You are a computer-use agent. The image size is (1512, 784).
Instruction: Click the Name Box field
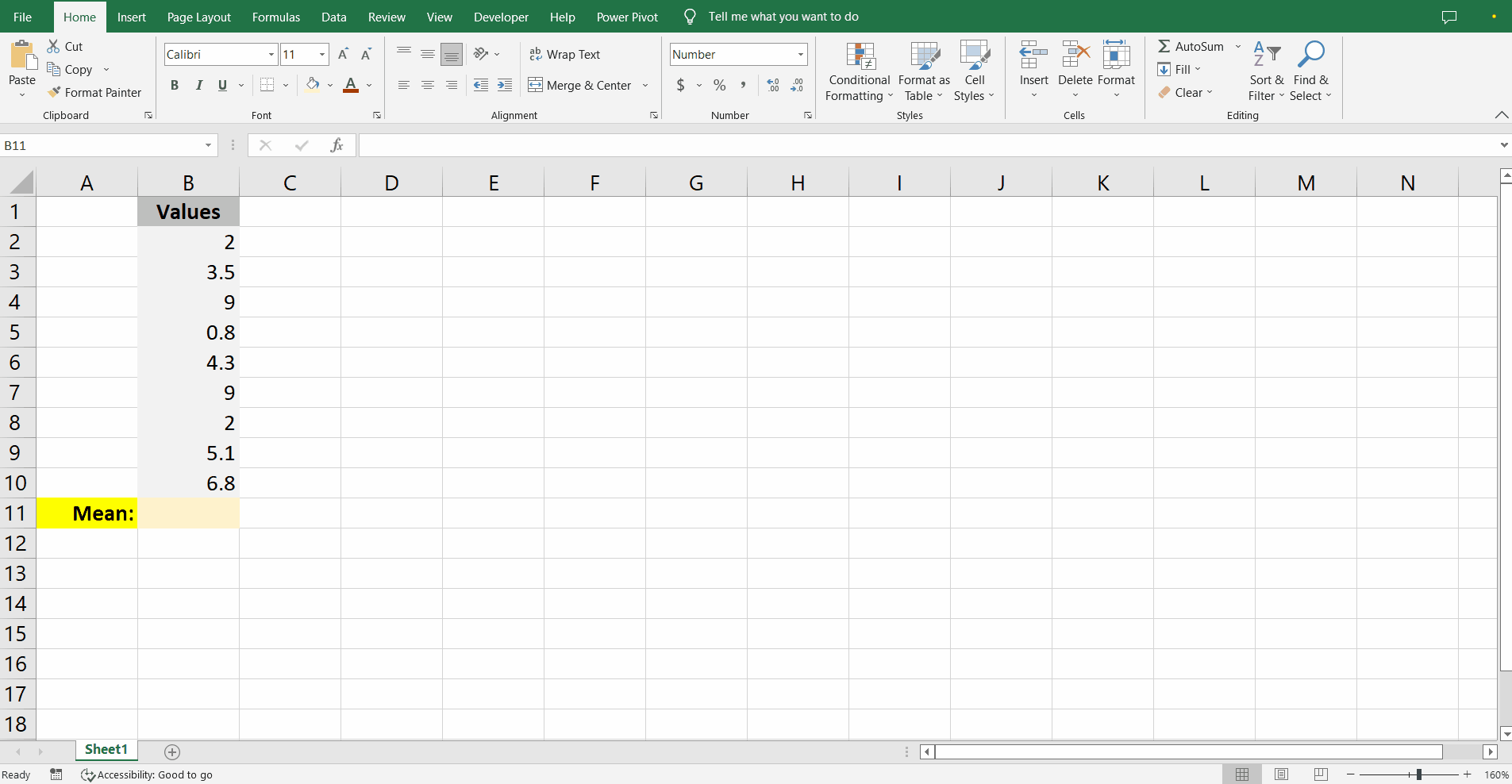103,145
